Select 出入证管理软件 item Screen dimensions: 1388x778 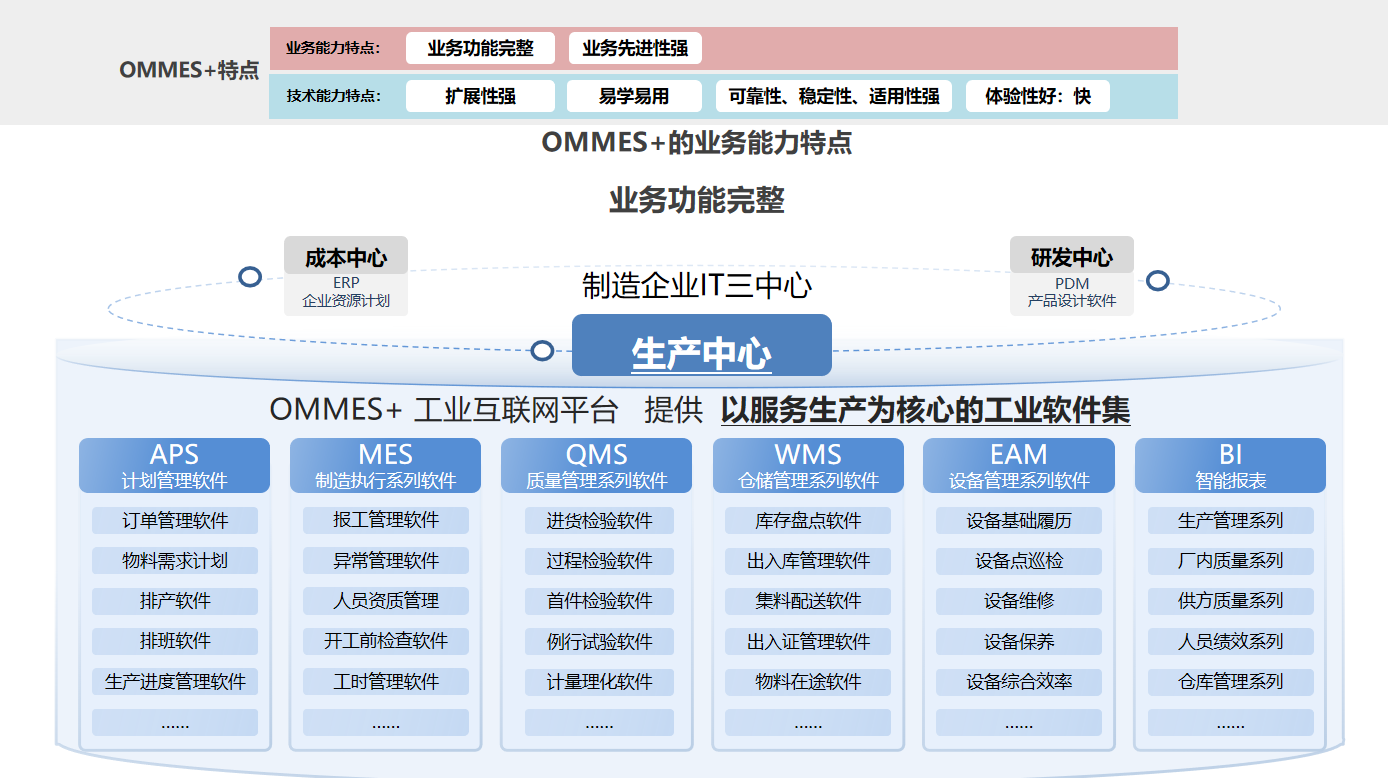[x=808, y=641]
